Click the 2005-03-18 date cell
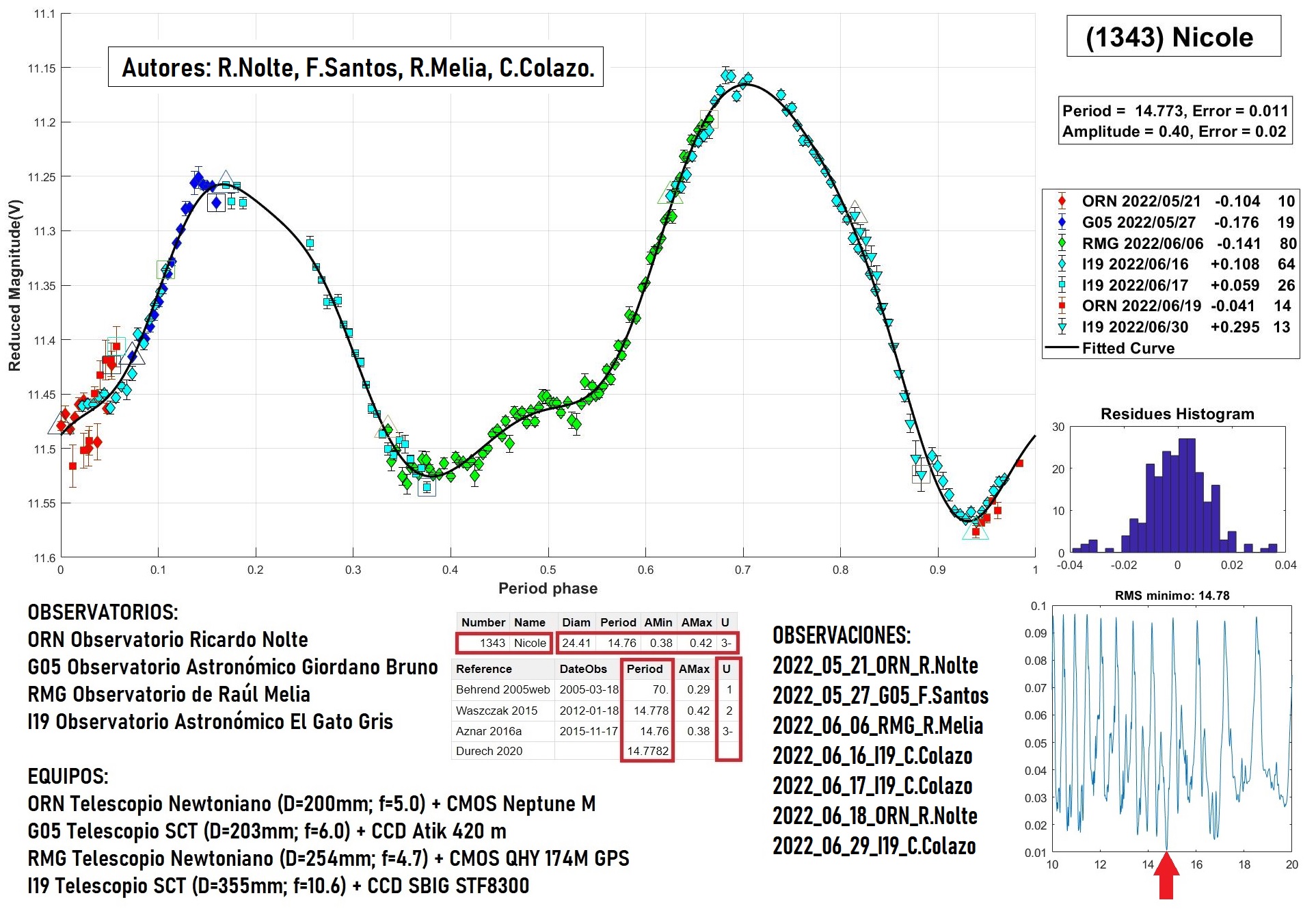 click(589, 689)
